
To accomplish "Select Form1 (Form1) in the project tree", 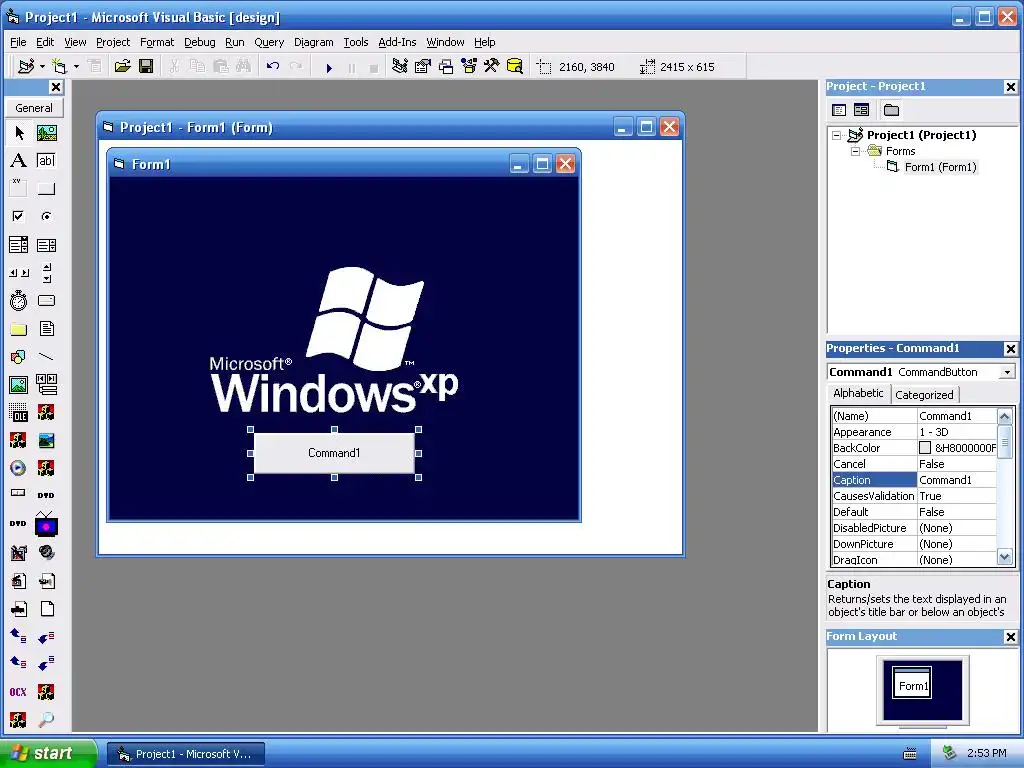I will 940,167.
